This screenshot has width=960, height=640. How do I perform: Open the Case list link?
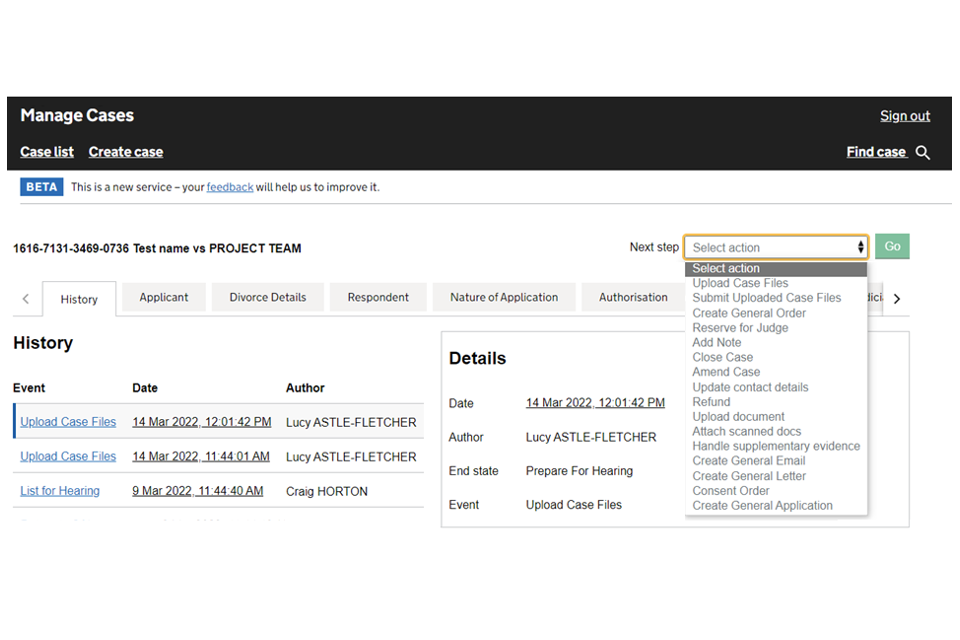tap(47, 152)
